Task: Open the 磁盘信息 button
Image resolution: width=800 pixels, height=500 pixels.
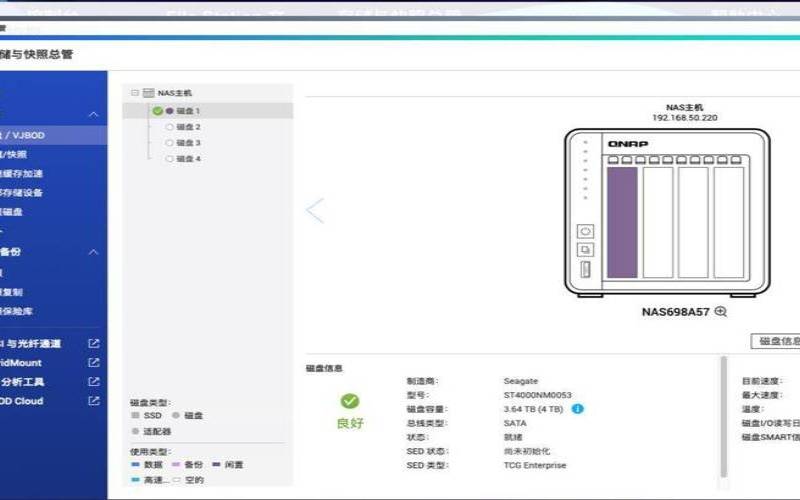Action: 776,341
